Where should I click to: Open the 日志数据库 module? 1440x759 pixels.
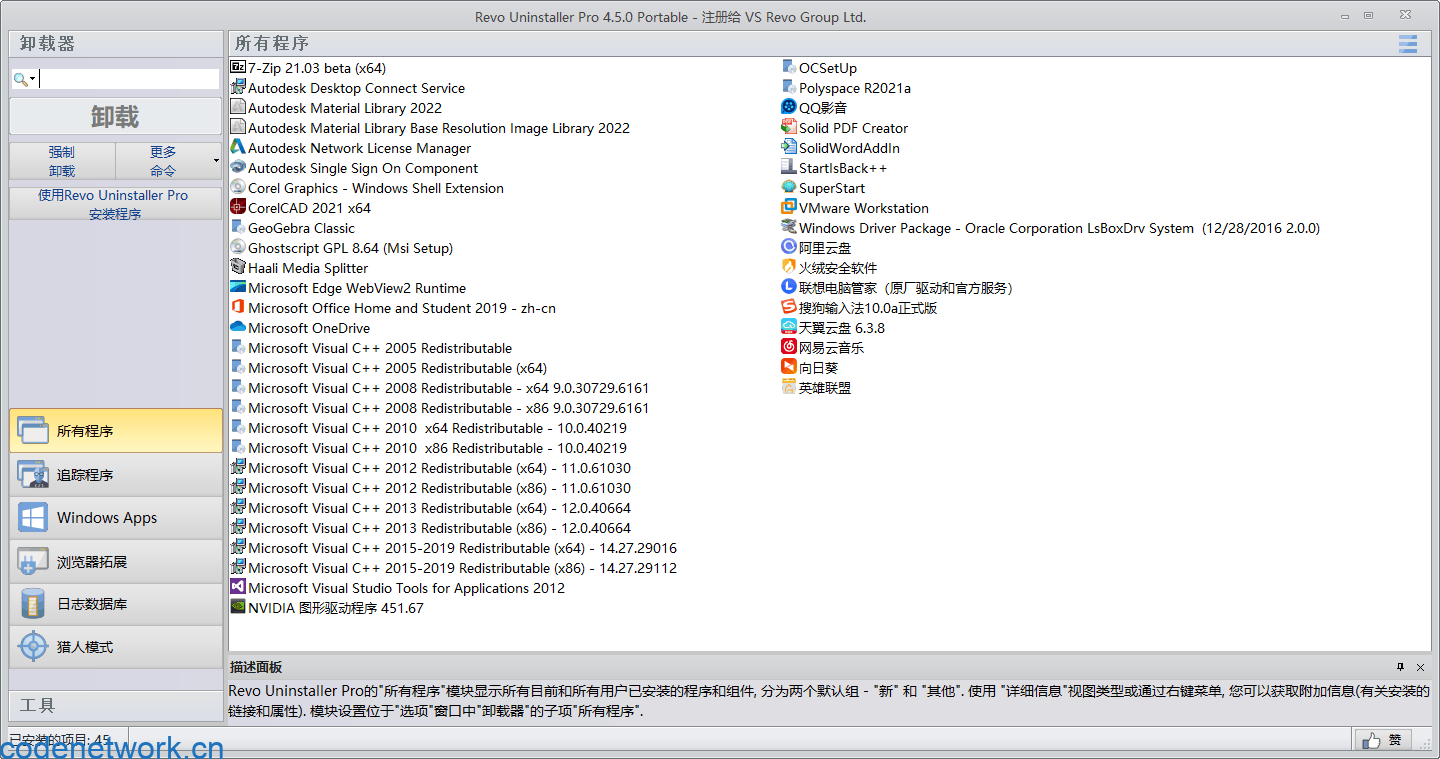[x=115, y=604]
